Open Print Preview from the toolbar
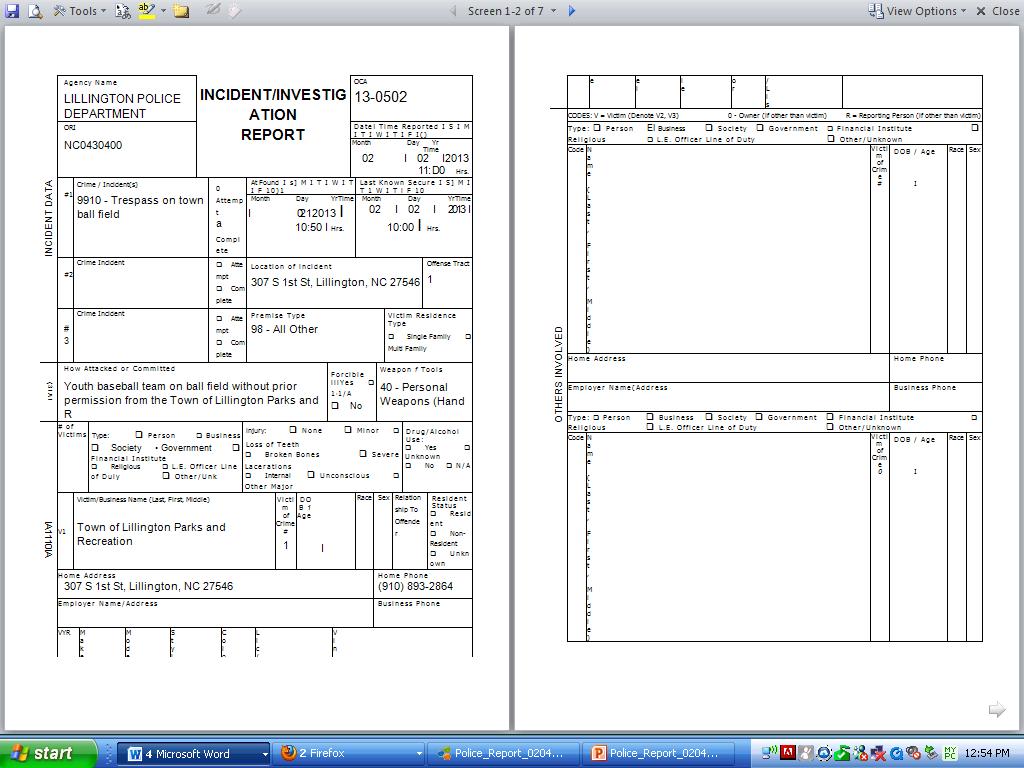This screenshot has width=1024, height=768. 35,10
